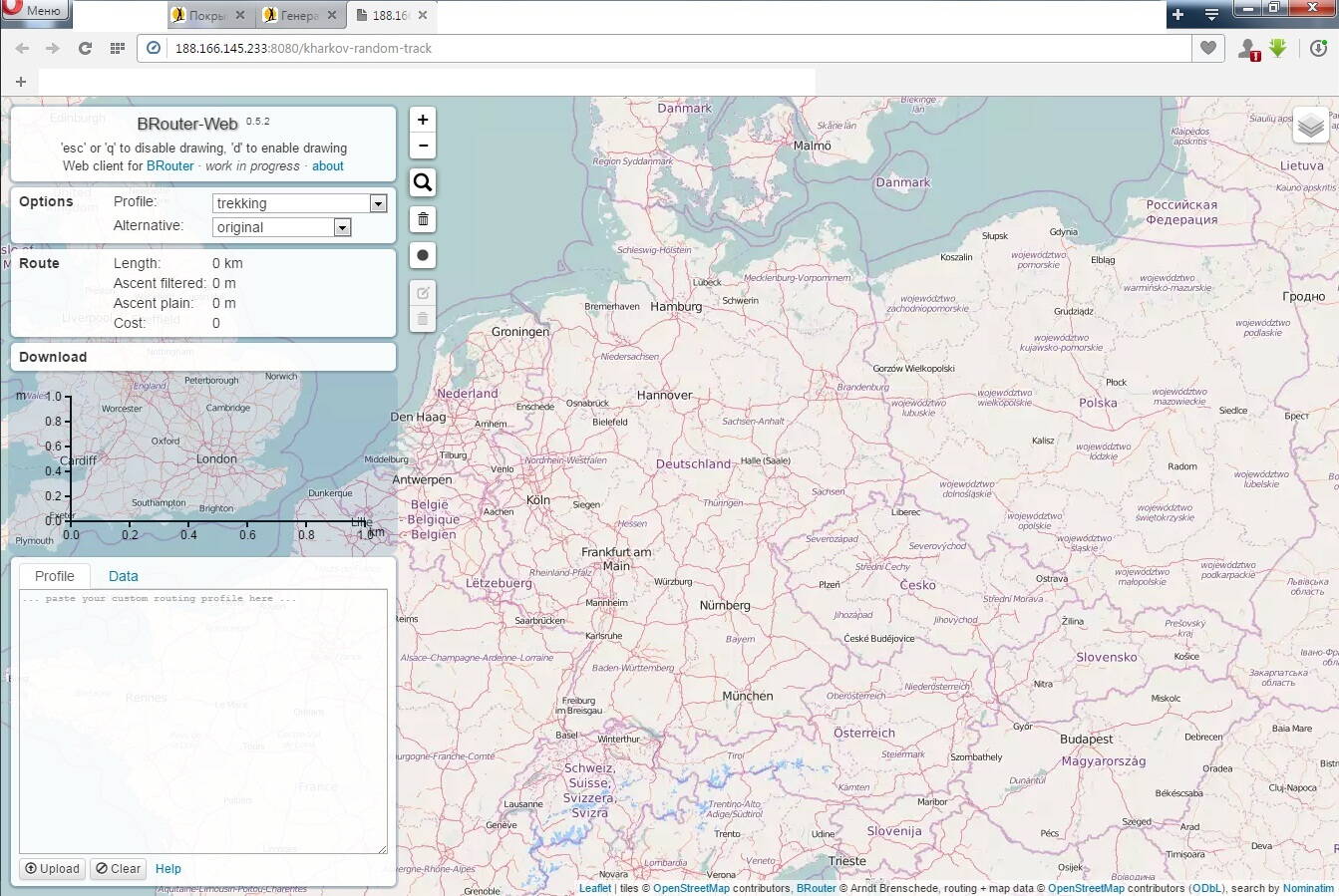
Task: Select the Profile tab
Action: [x=55, y=576]
